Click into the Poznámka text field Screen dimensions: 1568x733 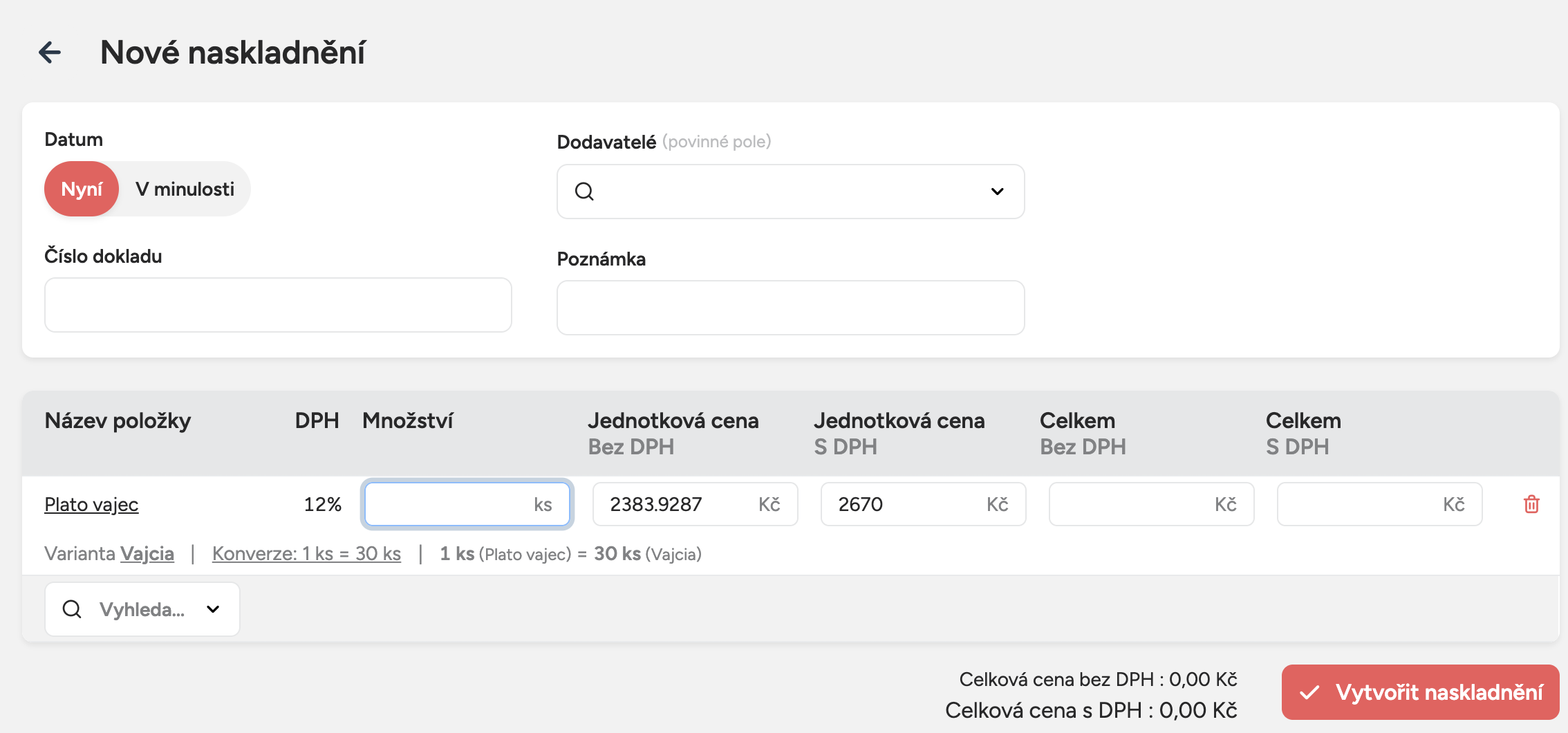point(790,308)
